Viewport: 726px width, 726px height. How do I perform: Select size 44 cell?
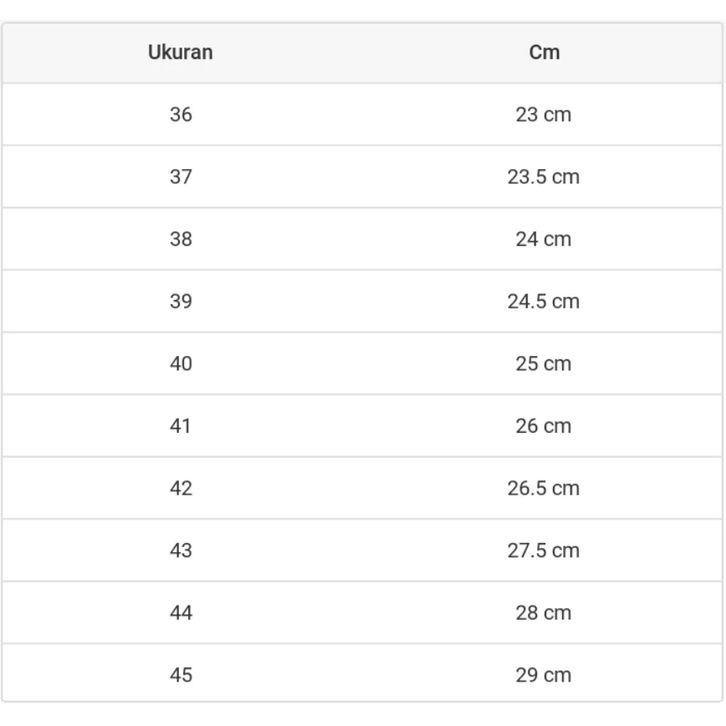point(180,613)
